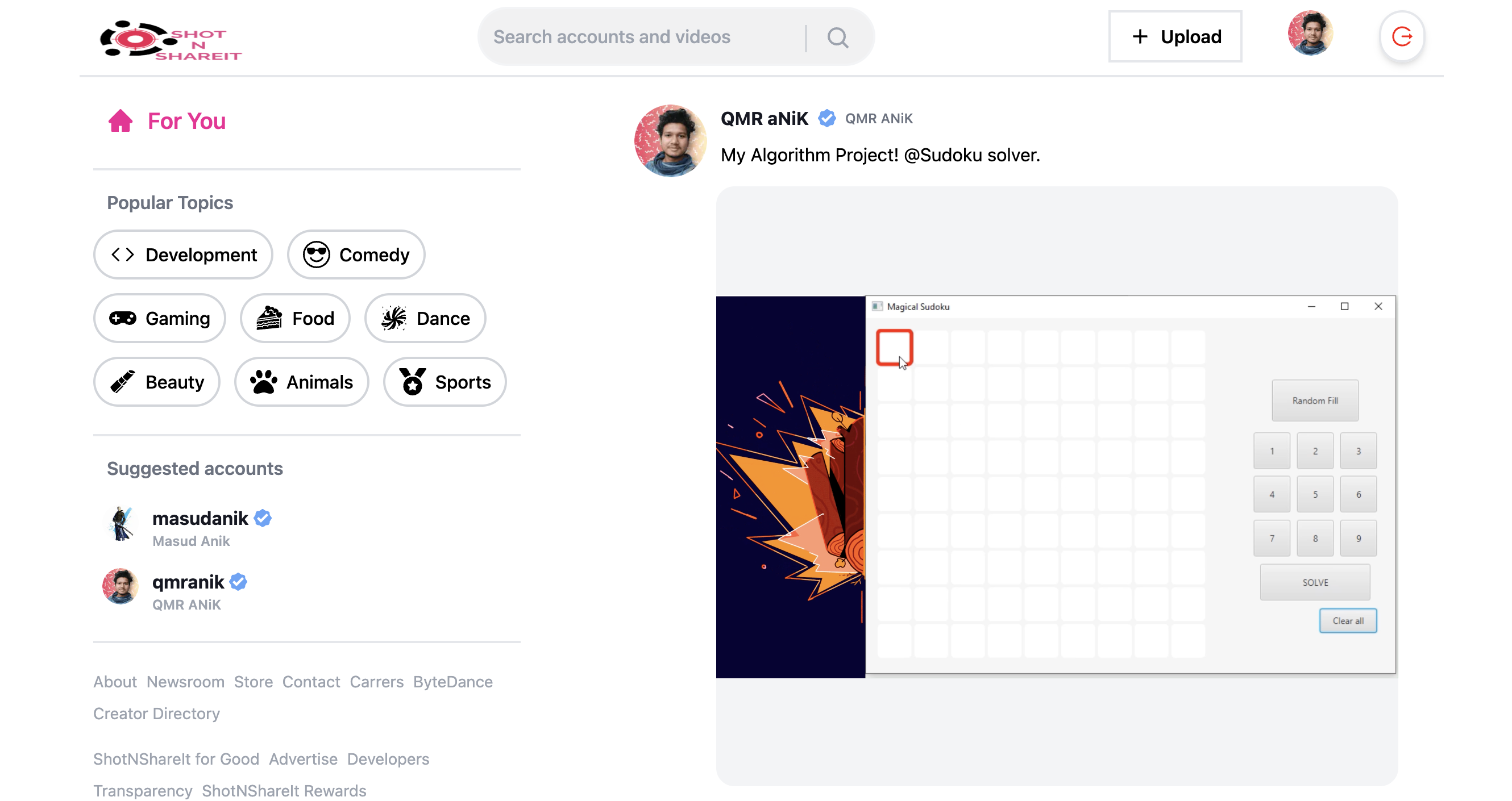Open the Creator Directory link
The image size is (1512, 801).
click(x=156, y=713)
